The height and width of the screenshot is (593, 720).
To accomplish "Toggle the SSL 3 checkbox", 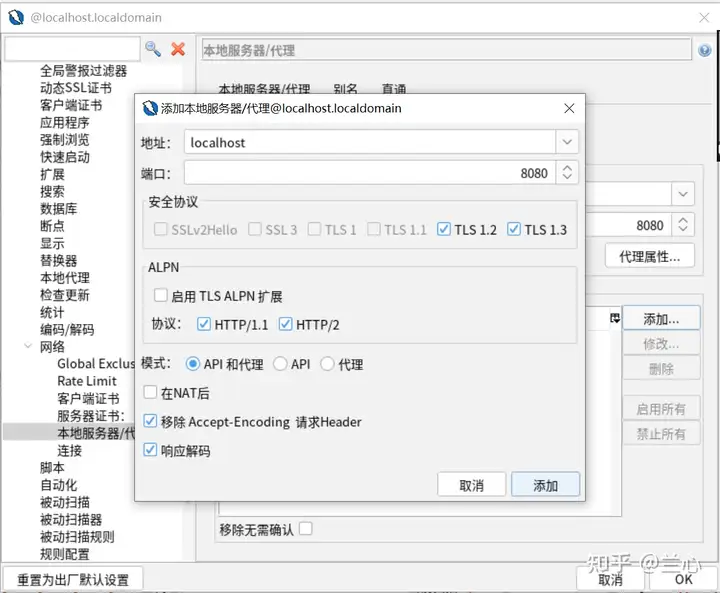I will [255, 229].
